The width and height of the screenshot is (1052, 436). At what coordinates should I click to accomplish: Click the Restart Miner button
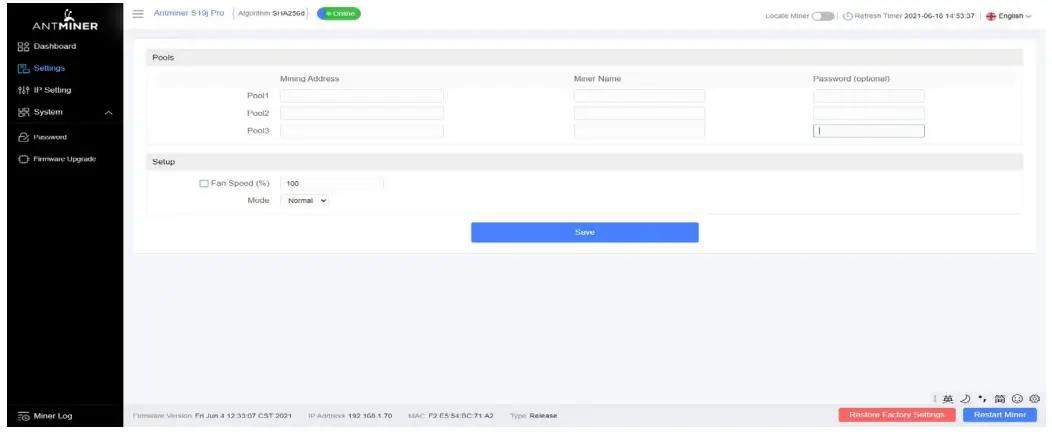click(x=1000, y=415)
